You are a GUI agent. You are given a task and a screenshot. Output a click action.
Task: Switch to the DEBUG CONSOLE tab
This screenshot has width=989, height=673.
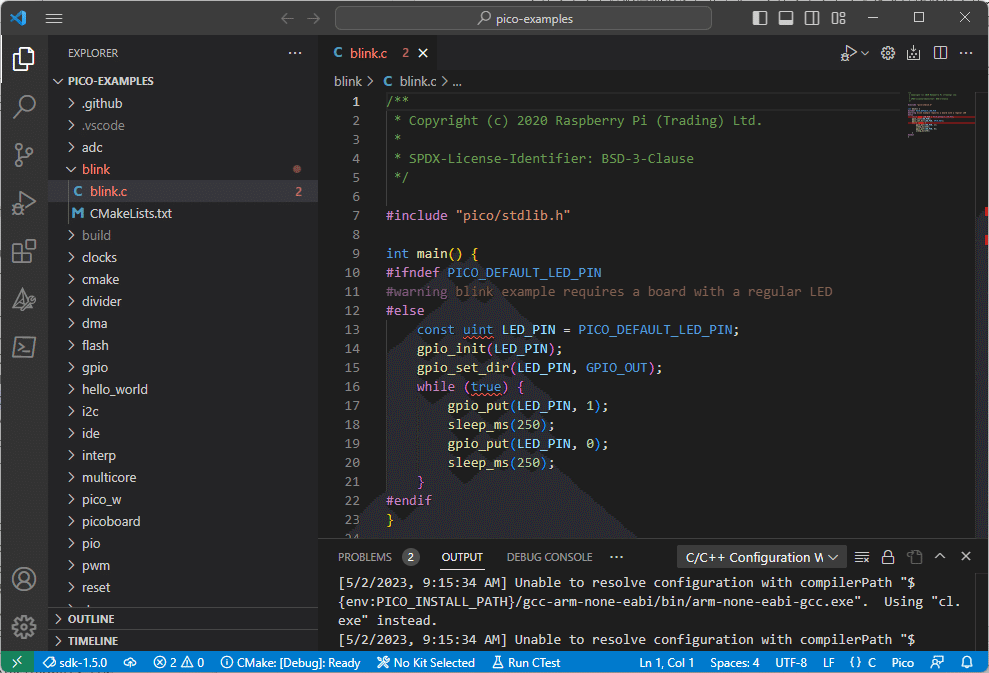tap(547, 557)
